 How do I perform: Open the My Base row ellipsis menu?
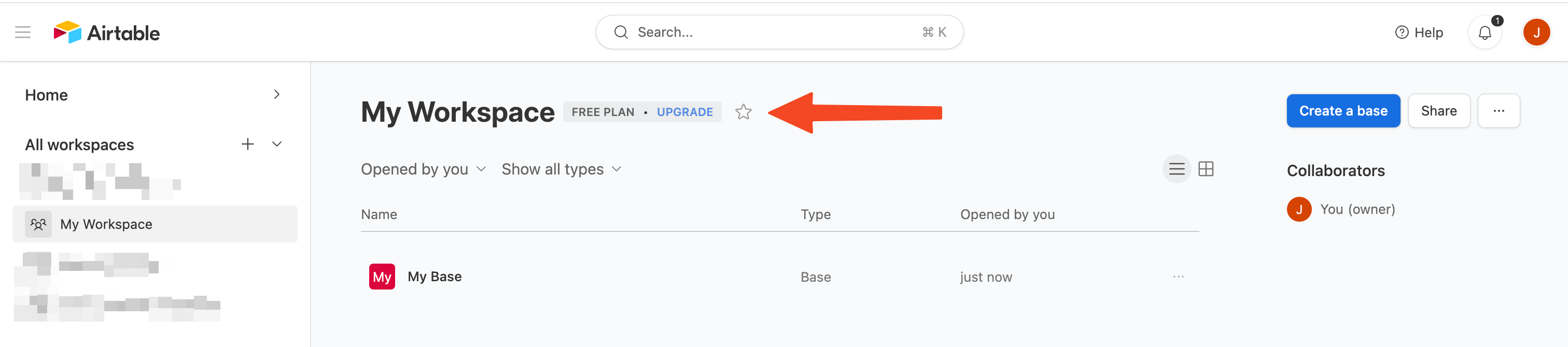[x=1179, y=277]
